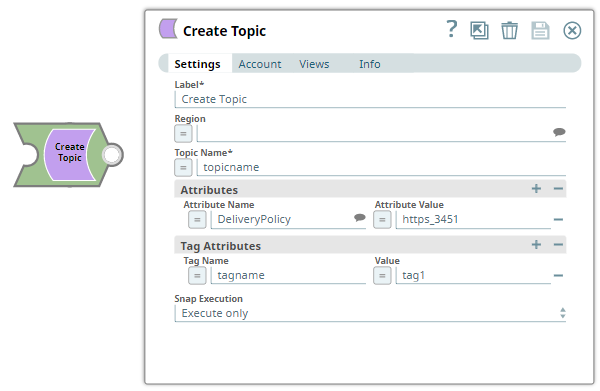Click the input view notch of the snap
Viewport: 600px width, 391px height.
[28, 155]
